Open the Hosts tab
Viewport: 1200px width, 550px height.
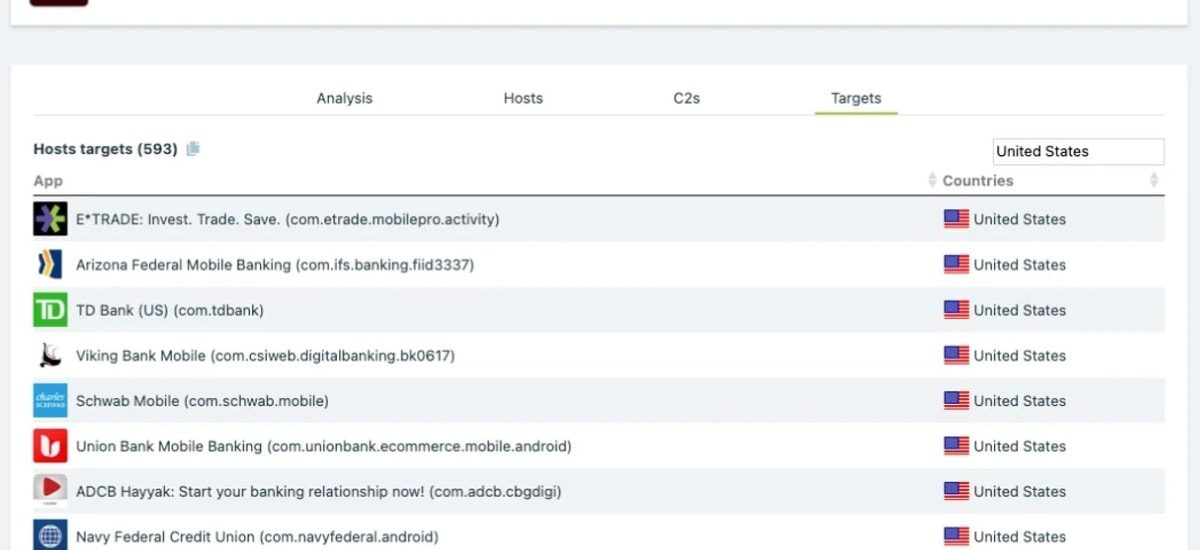[523, 98]
